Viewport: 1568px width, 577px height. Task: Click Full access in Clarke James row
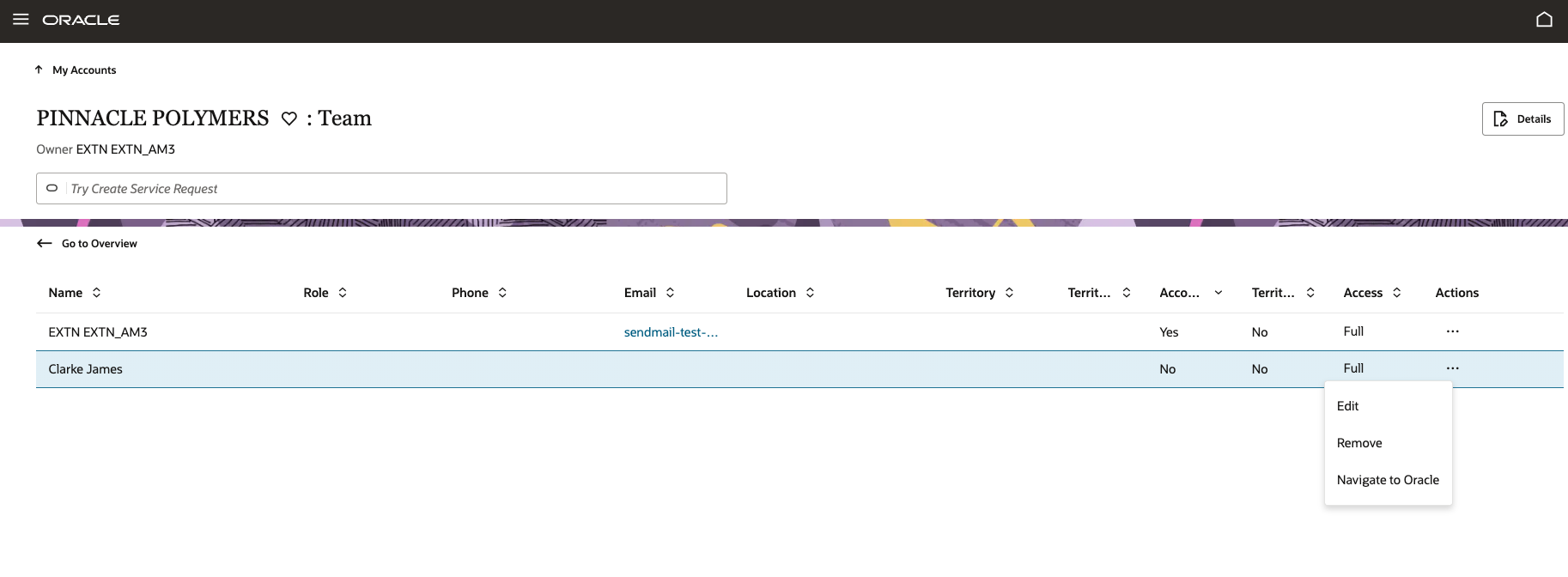(x=1353, y=368)
